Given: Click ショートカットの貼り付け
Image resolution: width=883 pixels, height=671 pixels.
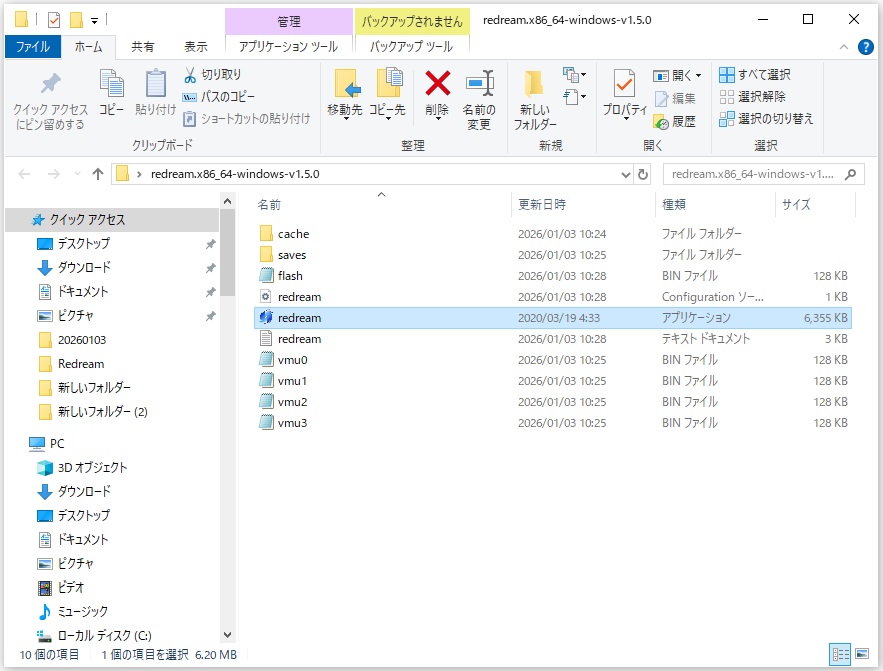Looking at the screenshot, I should 247,119.
